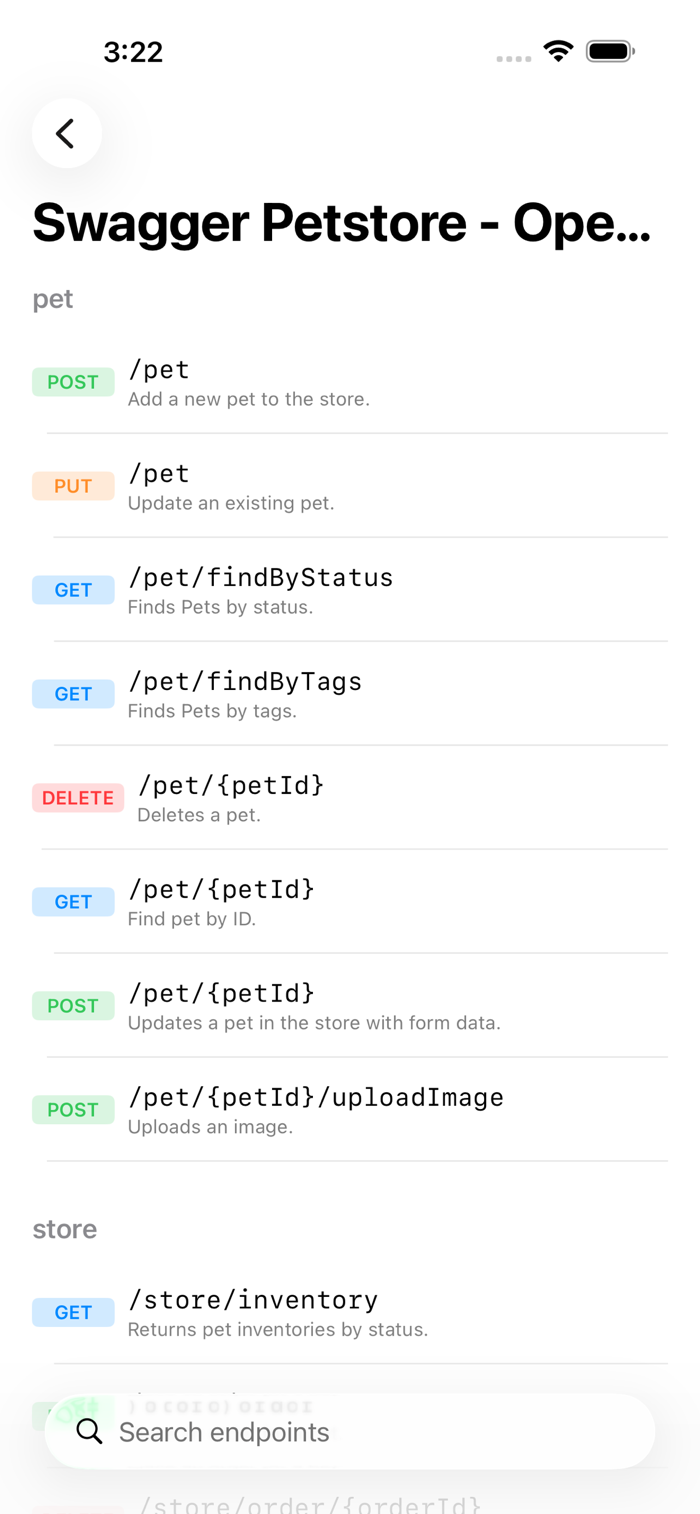
Task: Open the Find pet by ID endpoint
Action: (x=350, y=902)
